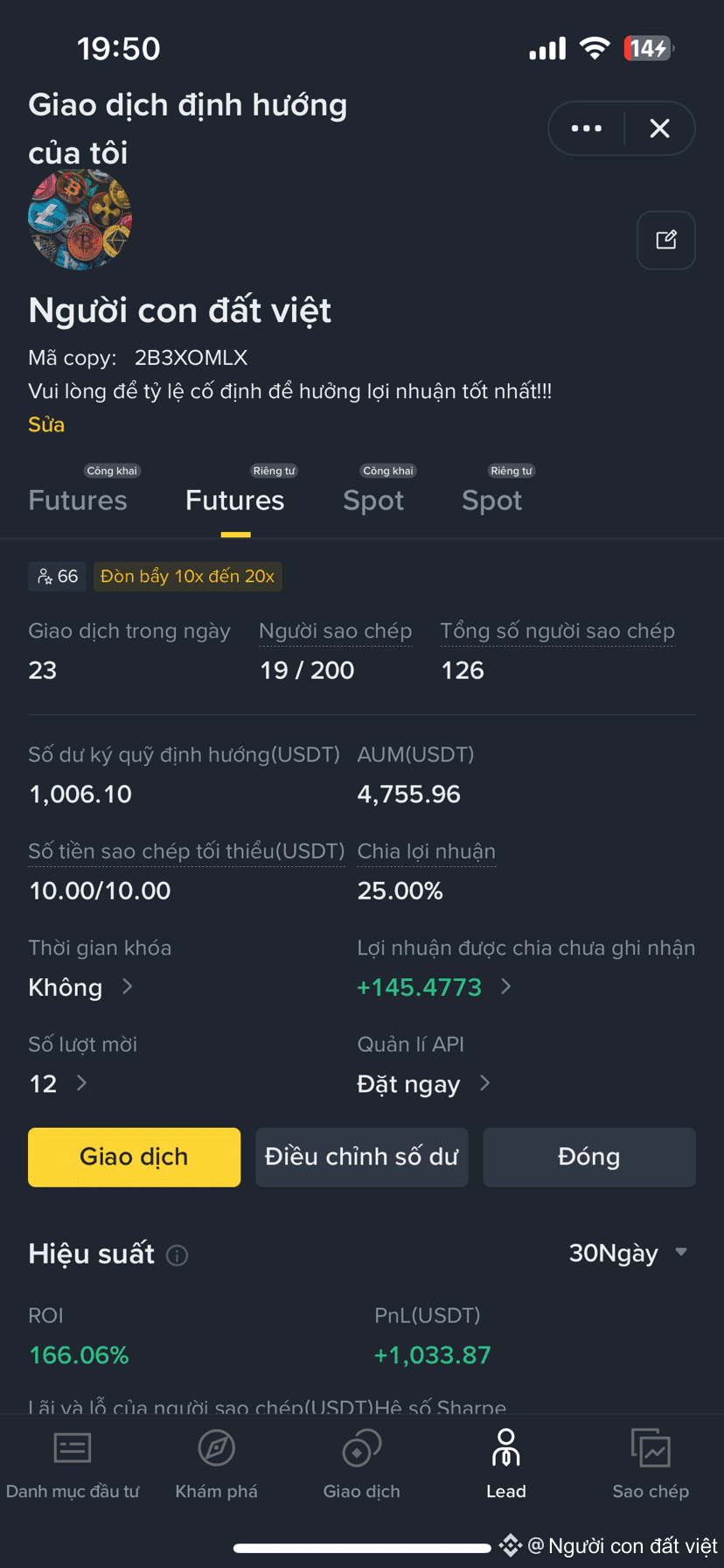Tap Điều chỉnh số dư button

point(362,1157)
